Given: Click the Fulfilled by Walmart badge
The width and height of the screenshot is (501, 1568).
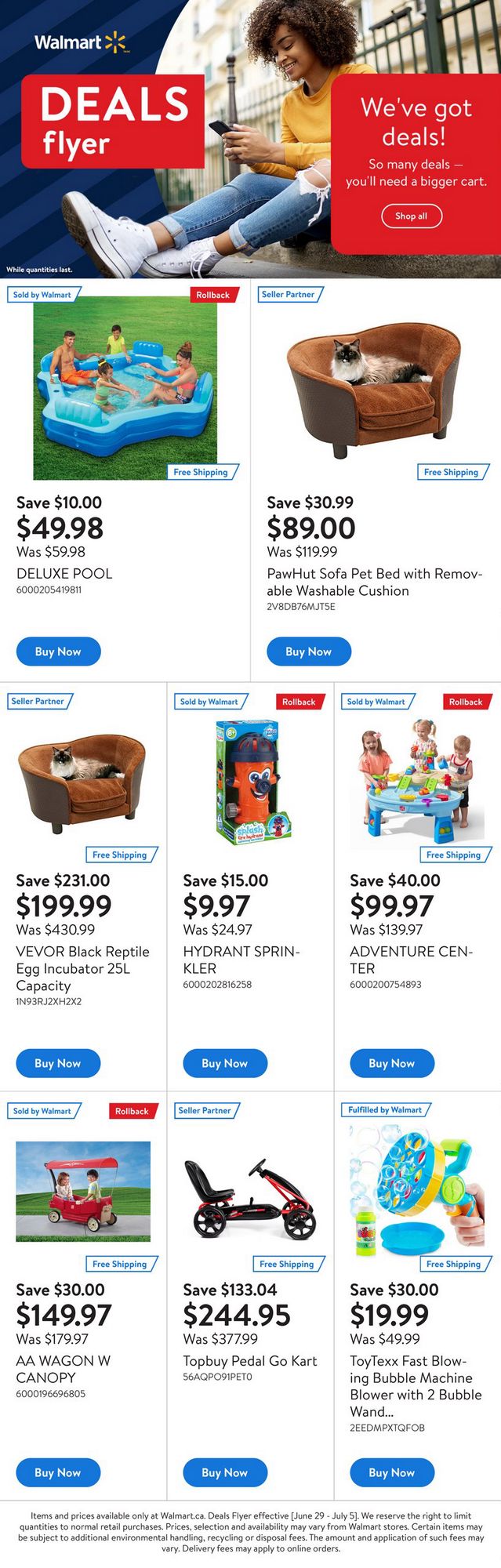Looking at the screenshot, I should 386,1110.
